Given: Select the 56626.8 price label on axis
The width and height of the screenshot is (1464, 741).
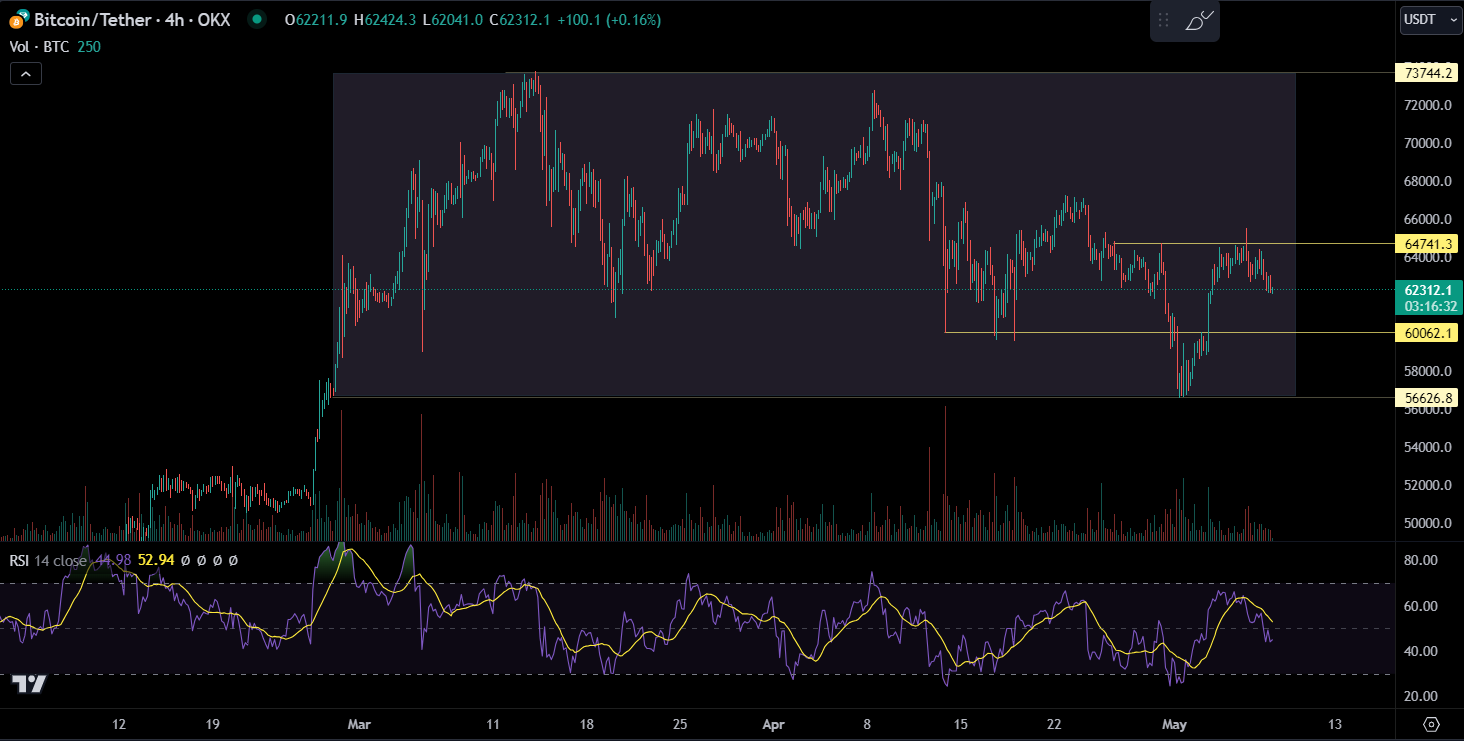Looking at the screenshot, I should click(x=1428, y=398).
